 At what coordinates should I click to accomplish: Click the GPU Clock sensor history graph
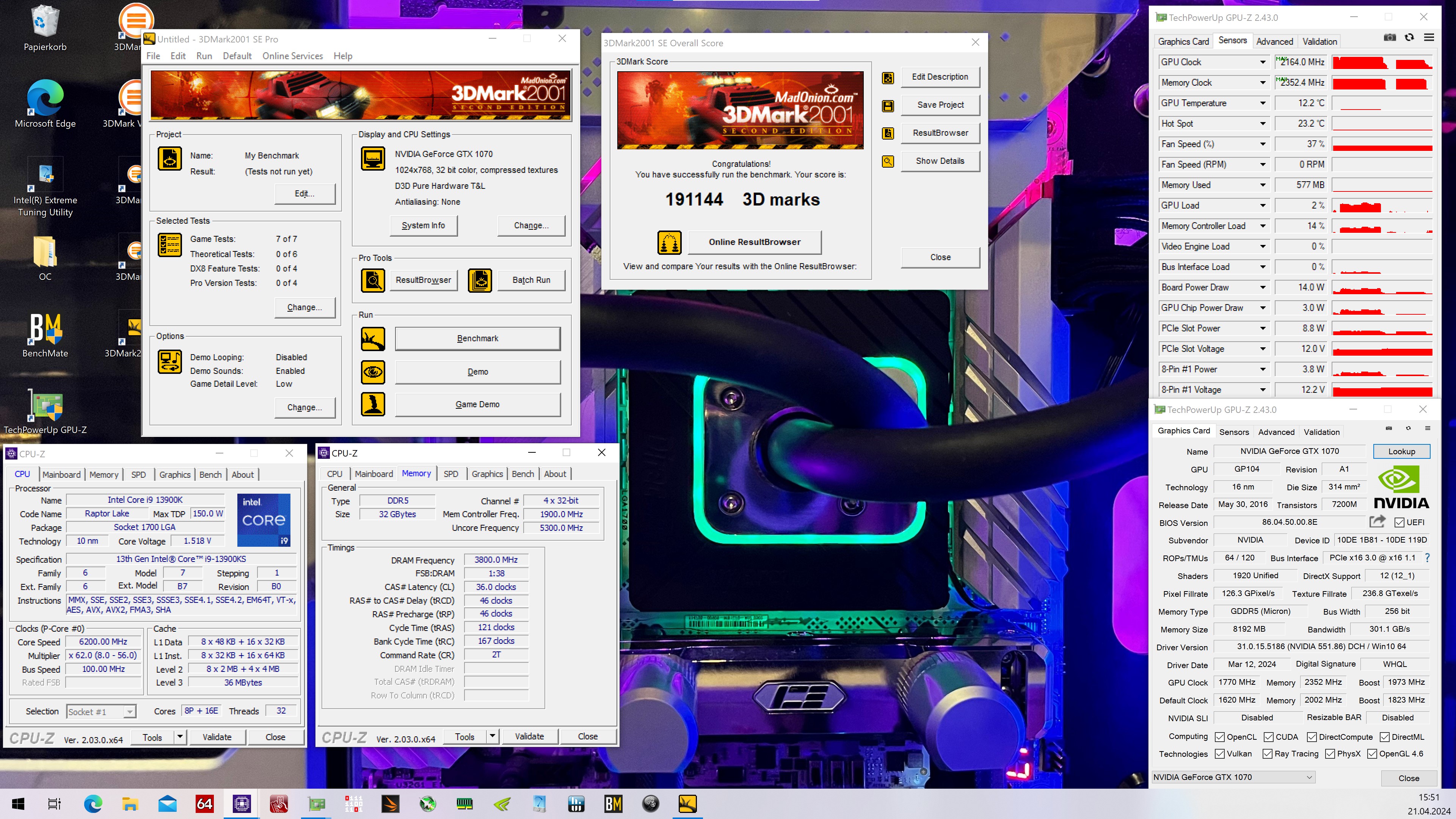(x=1382, y=62)
